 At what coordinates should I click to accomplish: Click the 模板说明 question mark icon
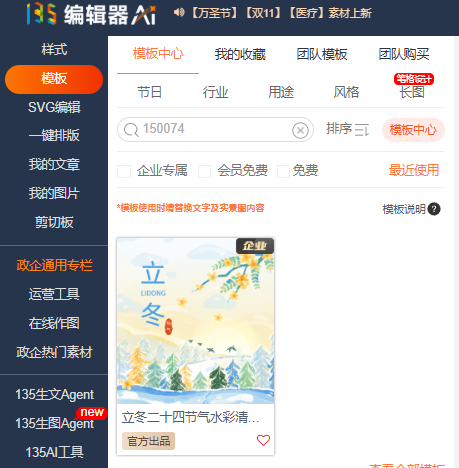click(x=434, y=209)
